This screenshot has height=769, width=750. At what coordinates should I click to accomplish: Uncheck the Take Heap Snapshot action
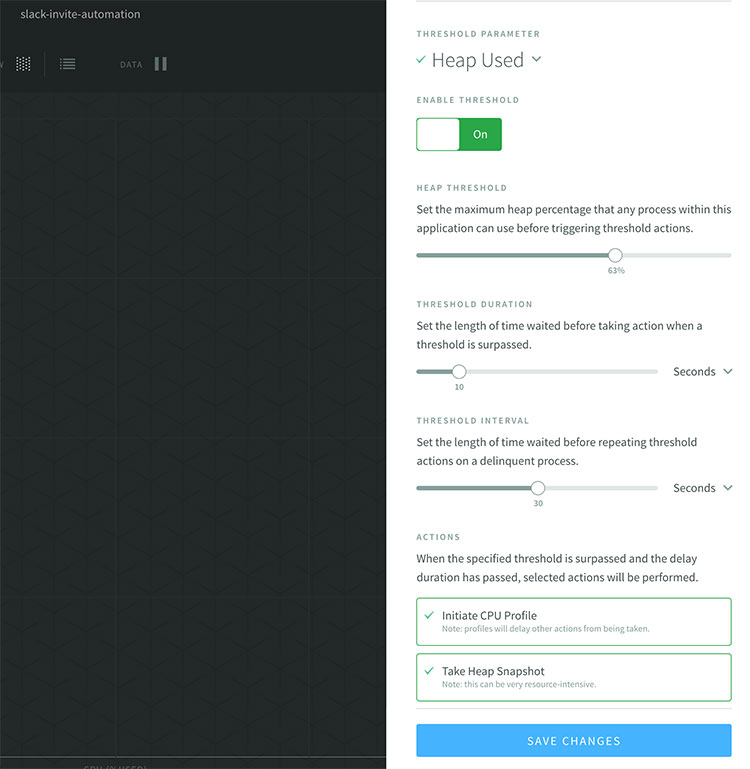pos(573,677)
